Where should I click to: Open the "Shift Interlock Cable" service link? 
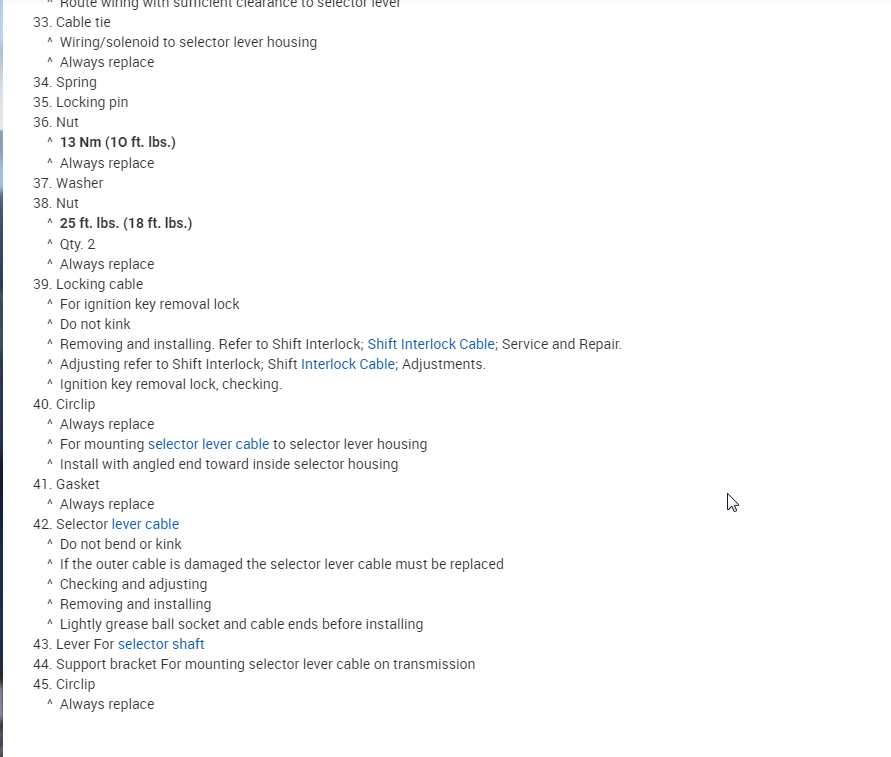(x=431, y=344)
